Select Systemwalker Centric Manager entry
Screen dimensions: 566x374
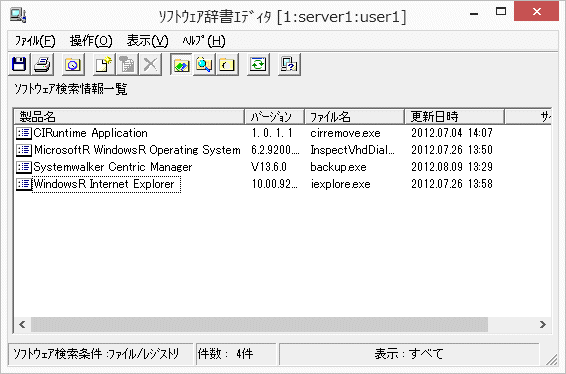tap(113, 167)
